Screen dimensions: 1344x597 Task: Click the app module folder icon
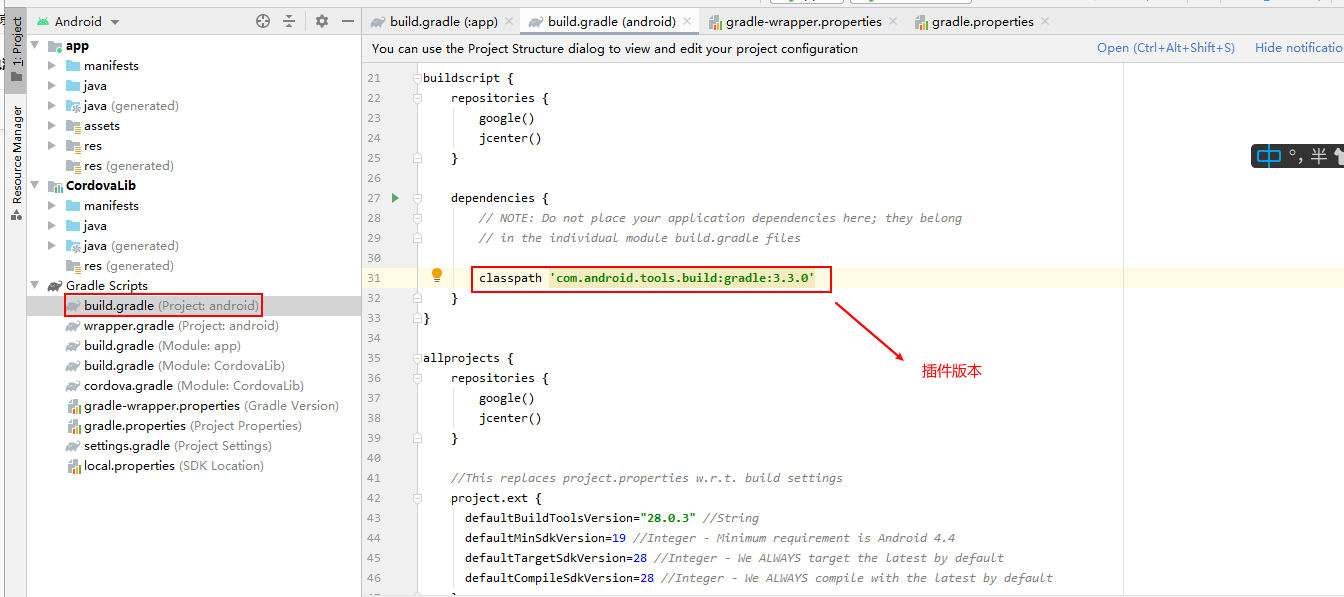[x=55, y=46]
